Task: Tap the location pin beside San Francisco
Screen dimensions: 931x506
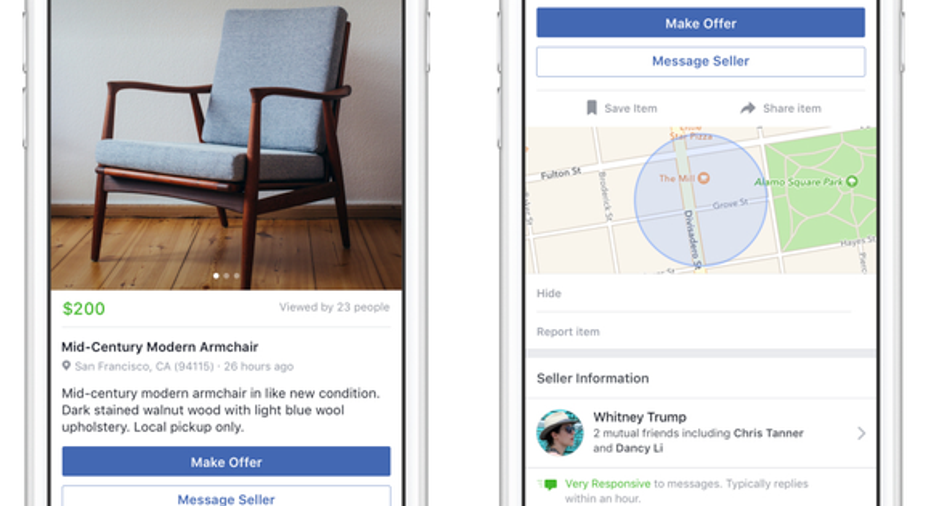Action: [66, 366]
